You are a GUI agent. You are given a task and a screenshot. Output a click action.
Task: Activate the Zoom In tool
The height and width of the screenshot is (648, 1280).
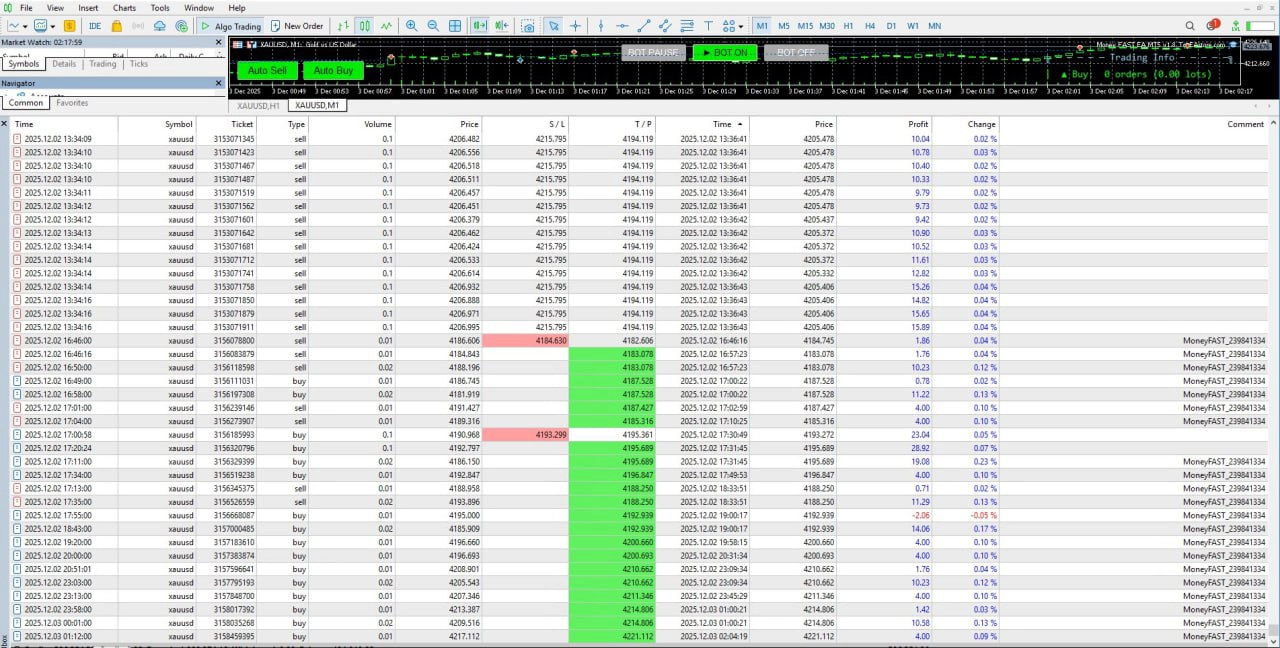coord(412,26)
